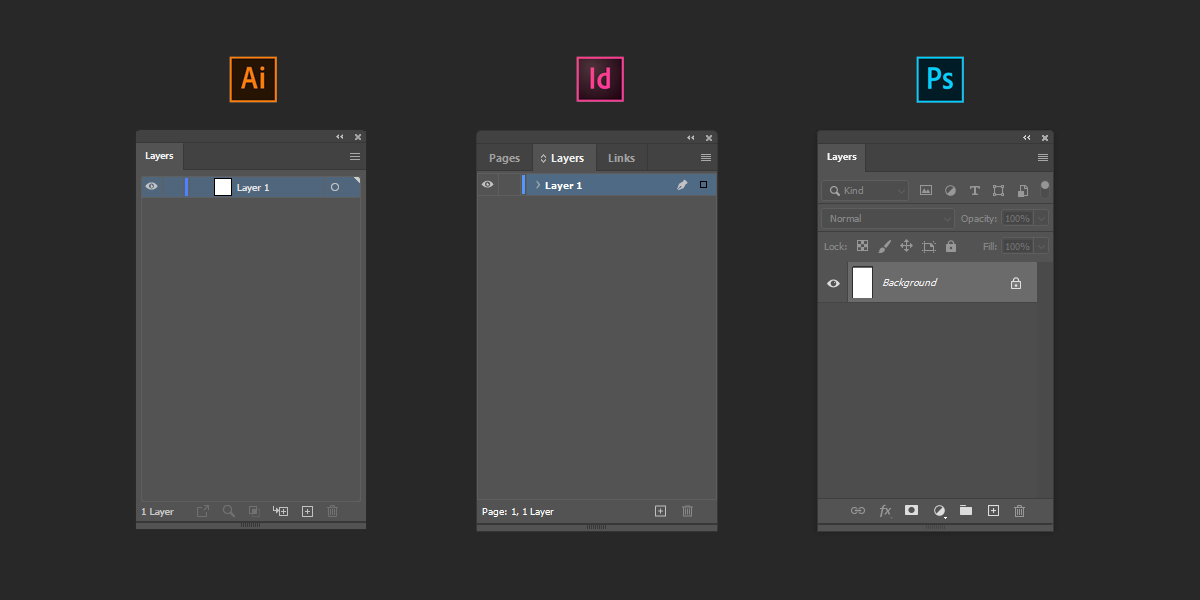Lock image pixels brush icon
1200x600 pixels.
pyautogui.click(x=885, y=246)
